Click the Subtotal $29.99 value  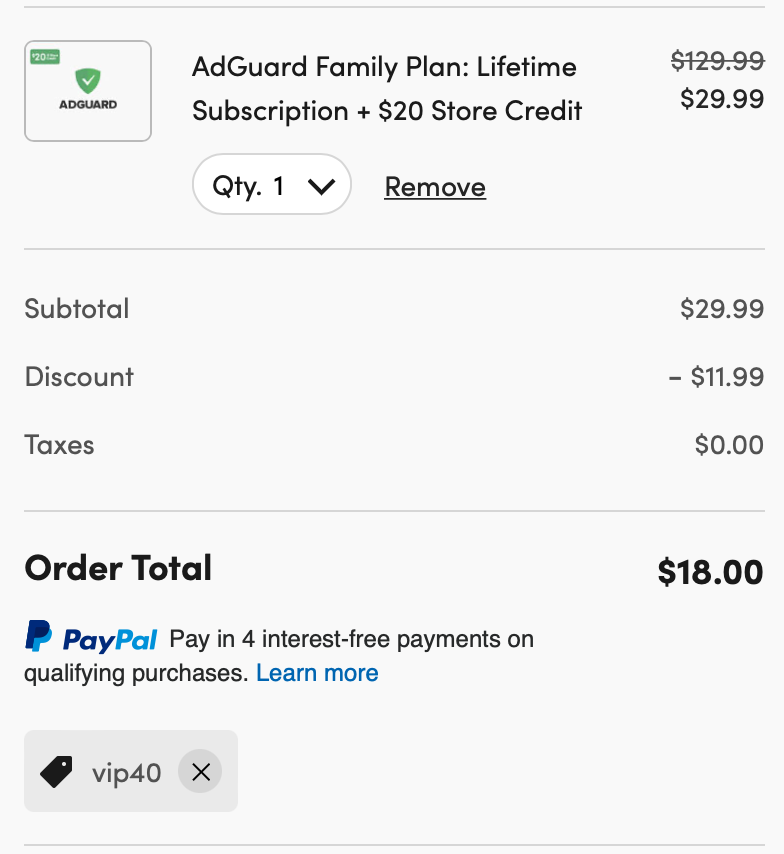[x=722, y=309]
